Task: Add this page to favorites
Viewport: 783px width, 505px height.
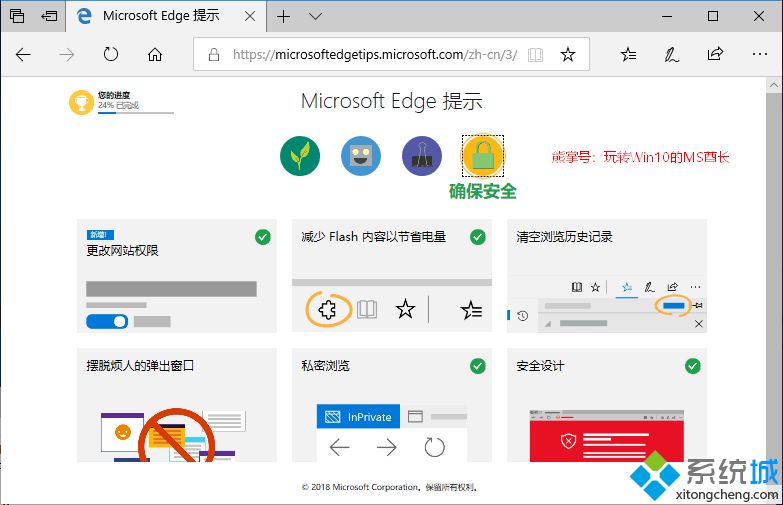Action: [x=568, y=54]
